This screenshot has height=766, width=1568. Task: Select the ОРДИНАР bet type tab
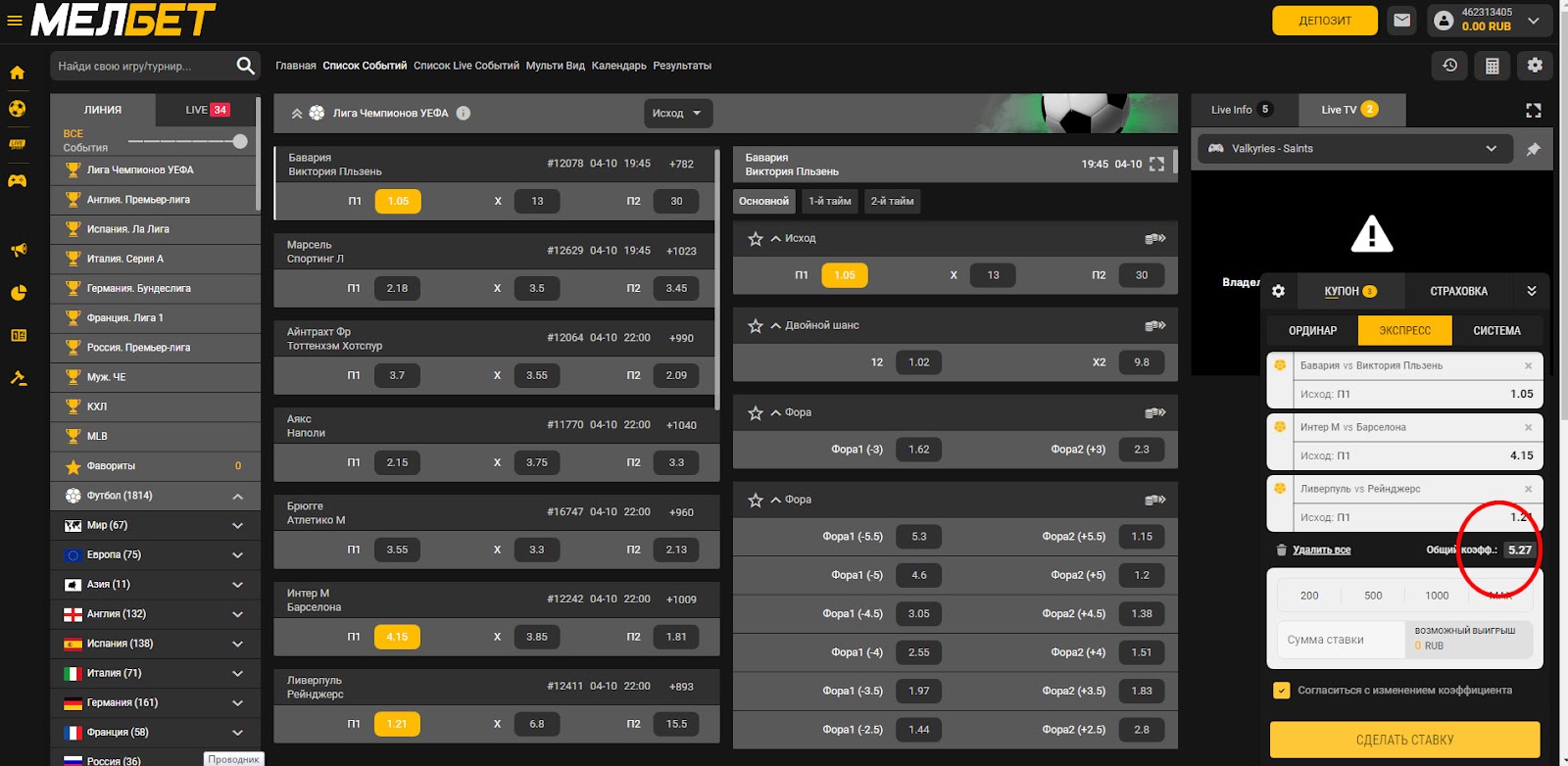(1312, 330)
